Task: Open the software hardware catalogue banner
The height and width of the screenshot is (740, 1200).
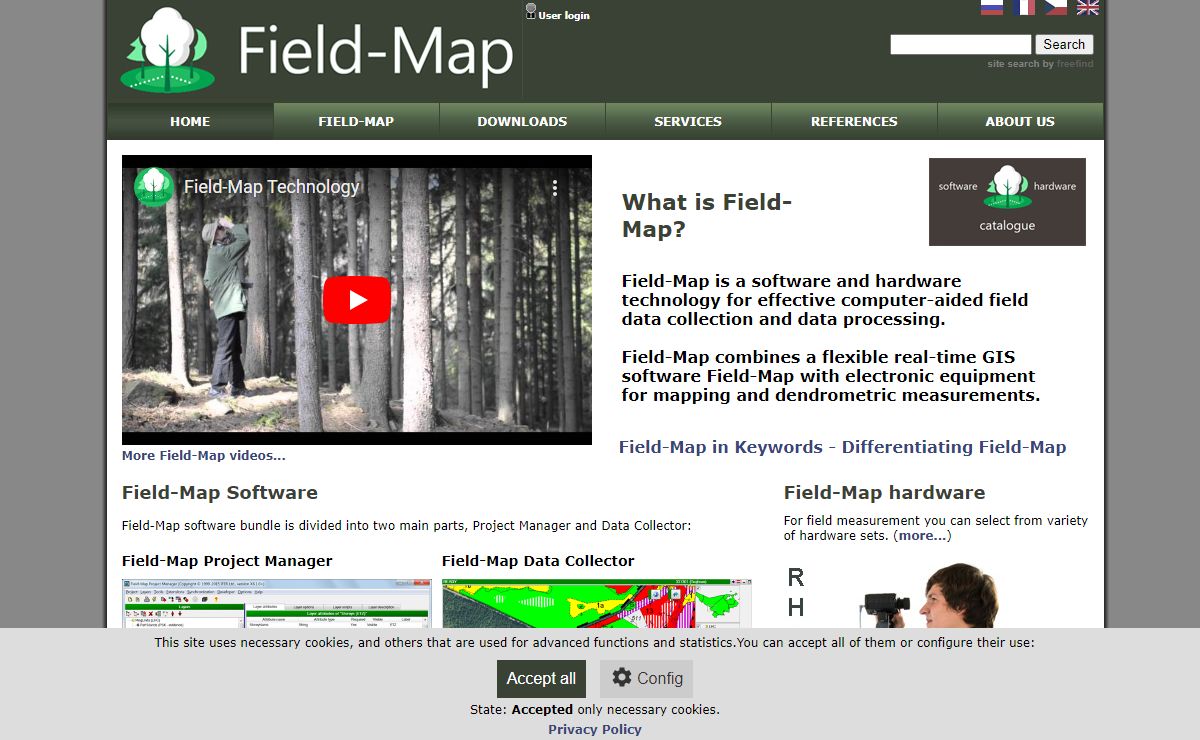Action: 1007,202
